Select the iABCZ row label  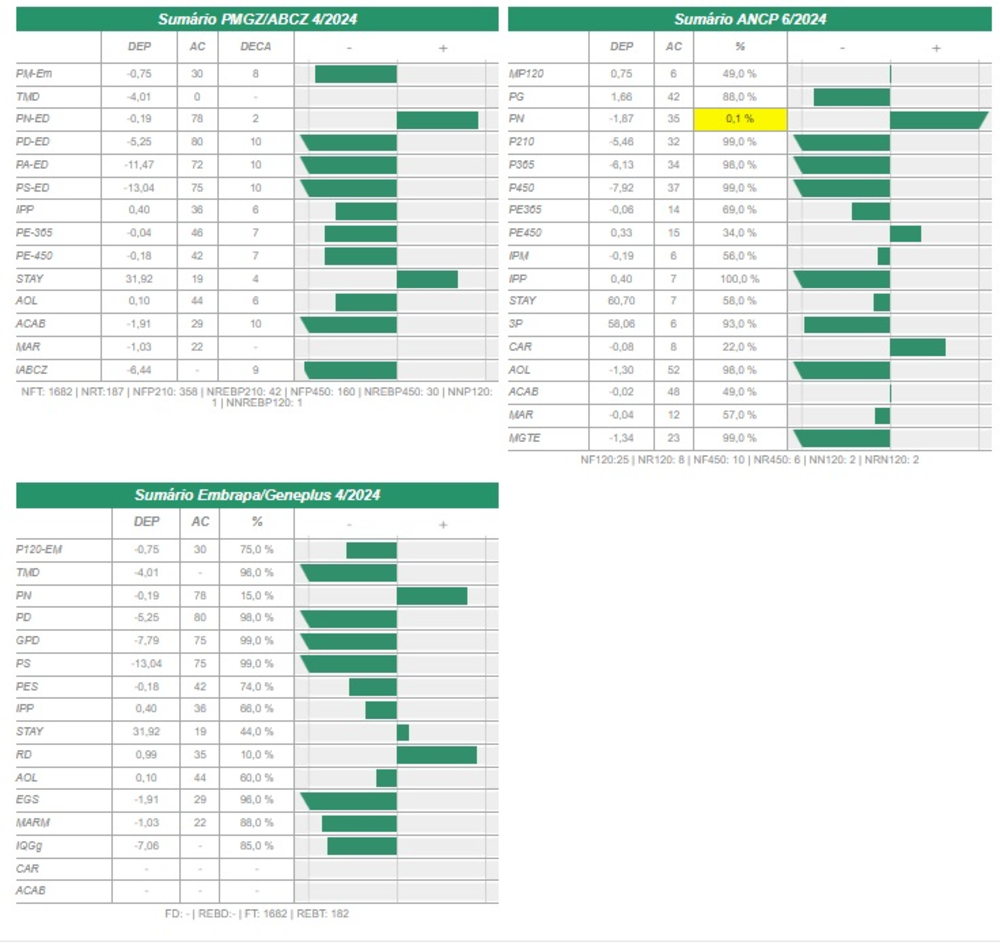point(32,370)
